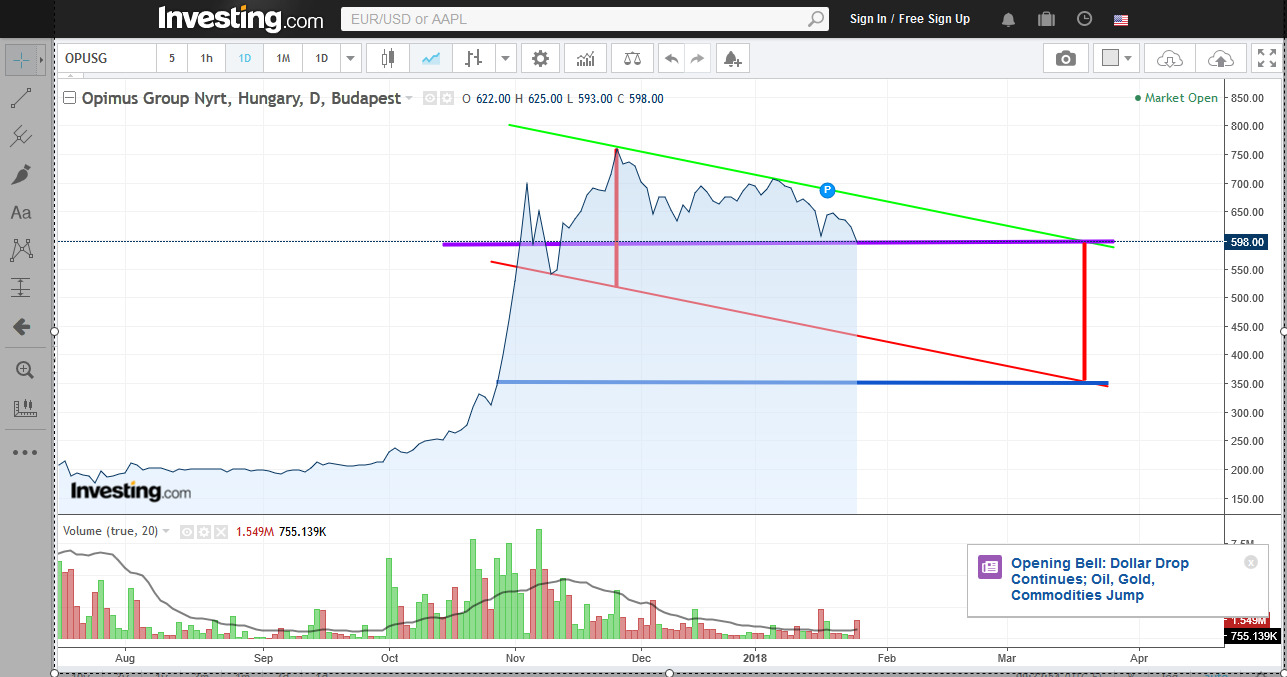Expand Volume indicator dropdown arrow
Image resolution: width=1287 pixels, height=677 pixels.
(x=166, y=532)
